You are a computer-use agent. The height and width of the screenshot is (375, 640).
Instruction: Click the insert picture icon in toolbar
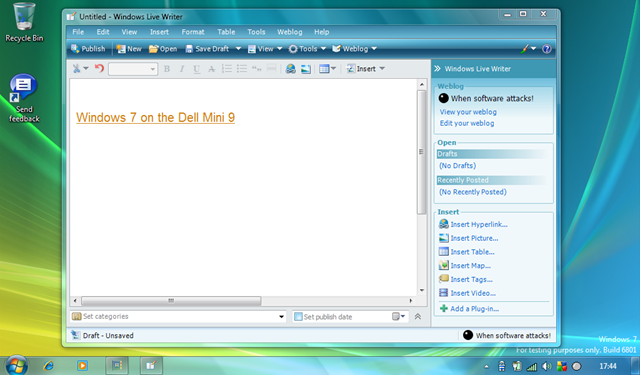(x=306, y=69)
